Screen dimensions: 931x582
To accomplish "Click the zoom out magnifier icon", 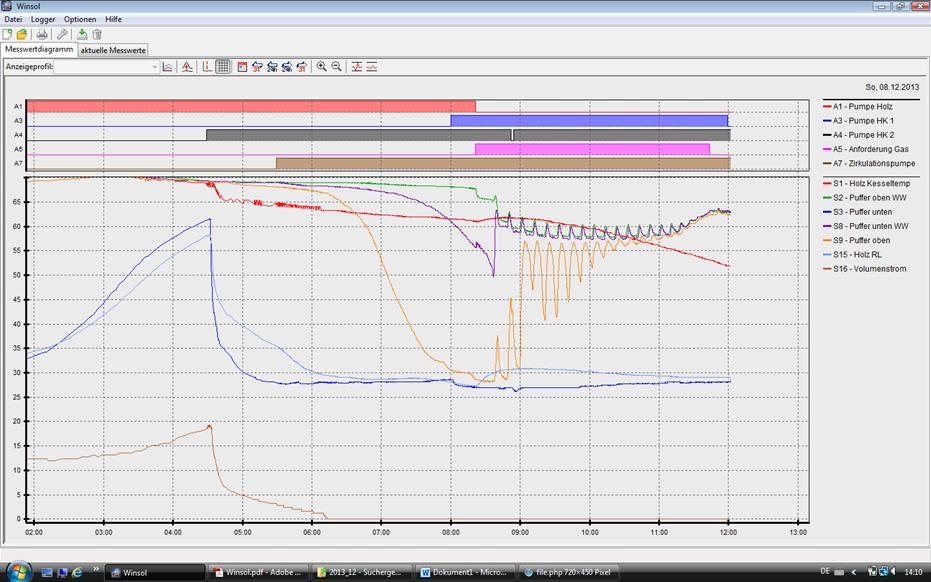I will coord(337,67).
